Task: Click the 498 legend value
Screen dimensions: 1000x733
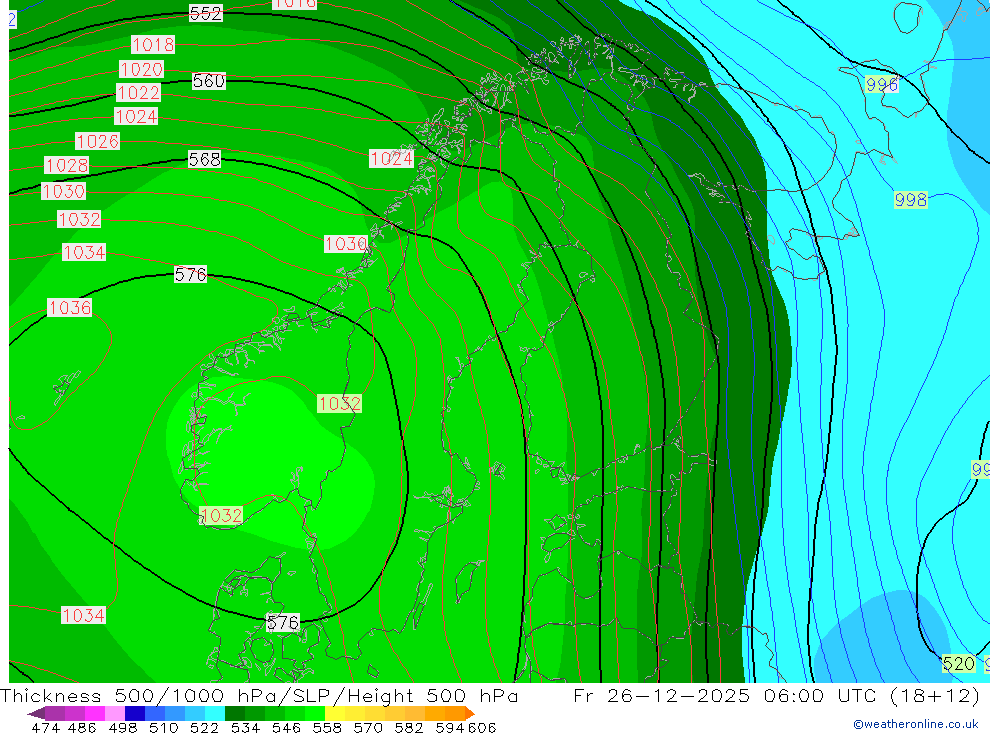Action: [122, 727]
